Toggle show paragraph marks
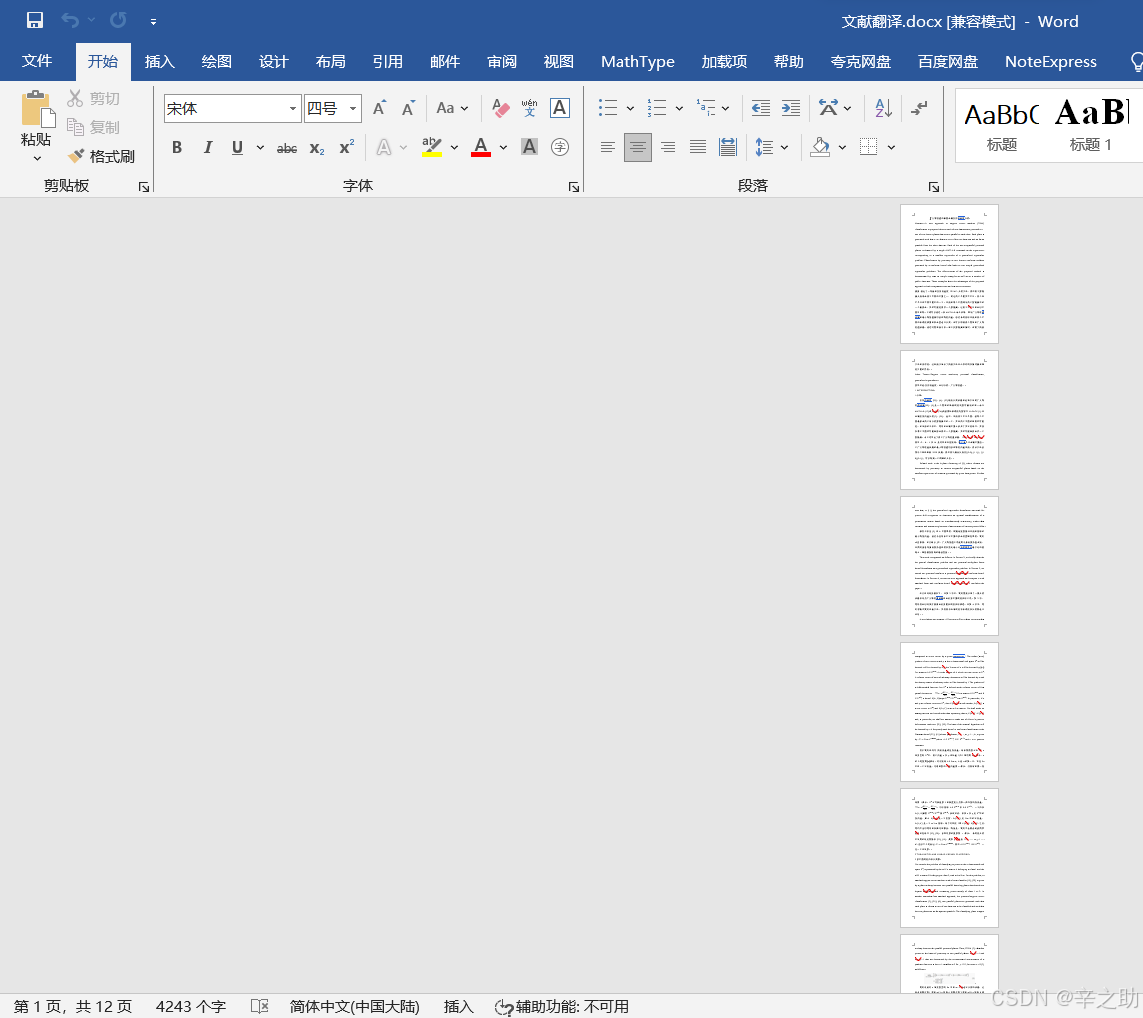 click(920, 109)
